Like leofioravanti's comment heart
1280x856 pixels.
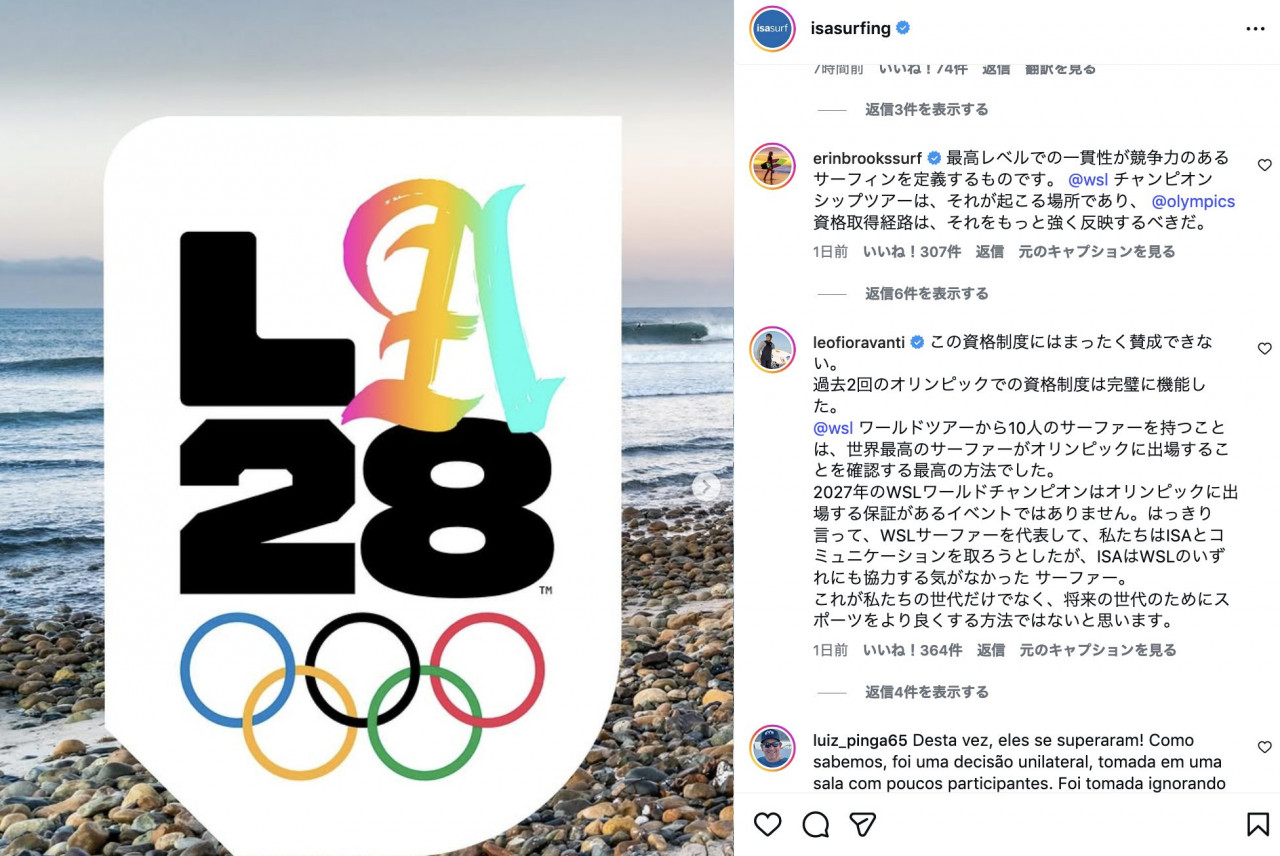tap(1264, 348)
